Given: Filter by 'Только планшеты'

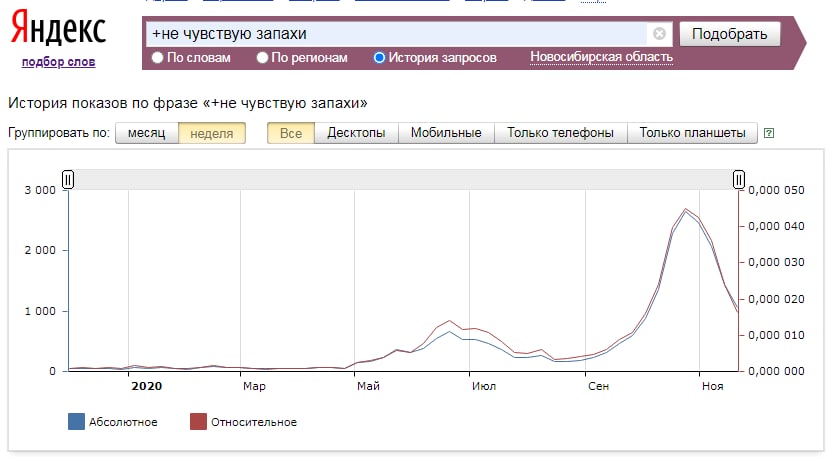Looking at the screenshot, I should [692, 133].
